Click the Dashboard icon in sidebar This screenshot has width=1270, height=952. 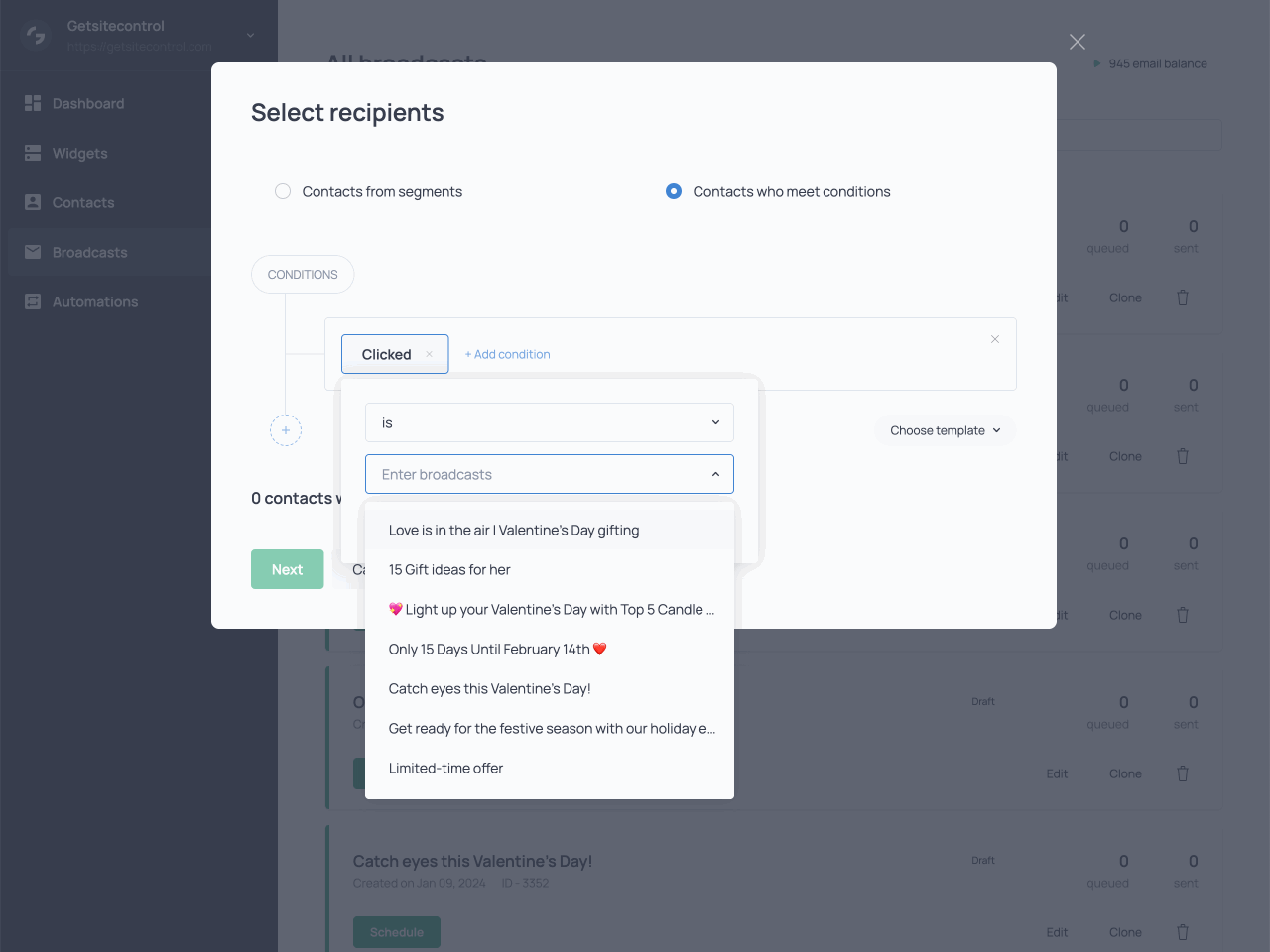point(33,103)
